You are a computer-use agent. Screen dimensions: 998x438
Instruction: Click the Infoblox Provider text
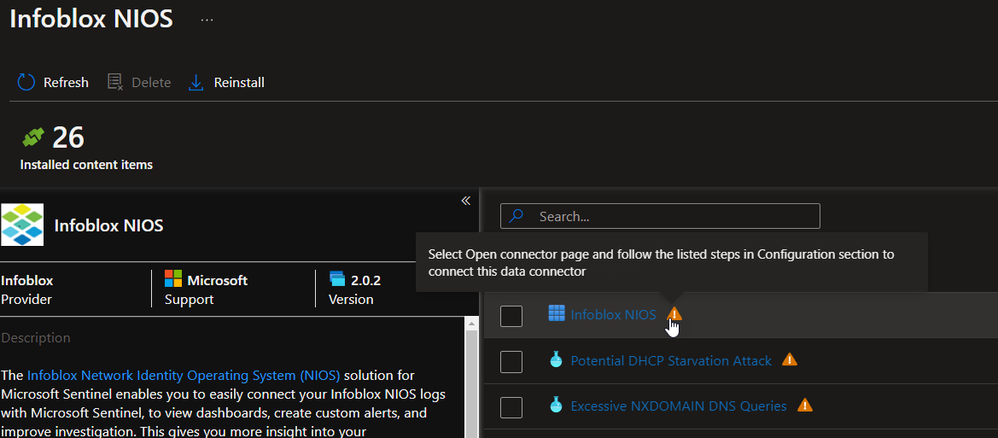[27, 290]
